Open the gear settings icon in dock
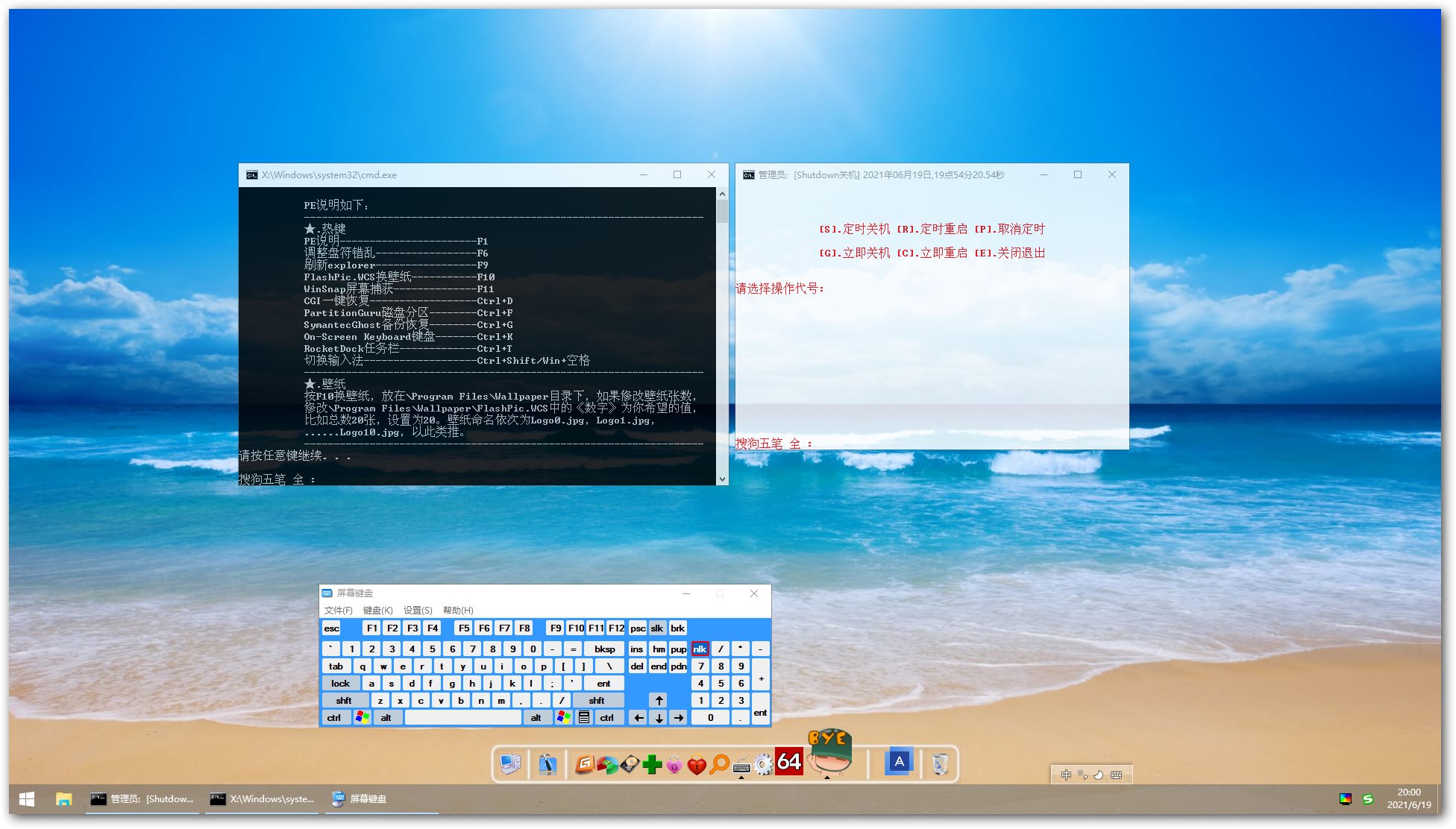This screenshot has height=829, width=1456. coord(763,765)
